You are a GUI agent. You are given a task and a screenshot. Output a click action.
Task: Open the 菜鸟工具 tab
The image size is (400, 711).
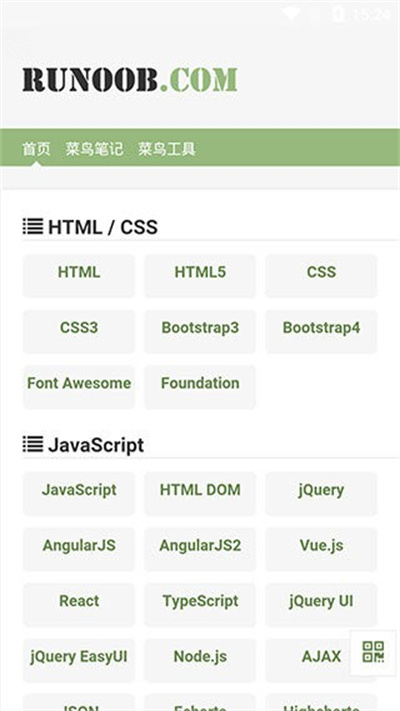click(167, 149)
